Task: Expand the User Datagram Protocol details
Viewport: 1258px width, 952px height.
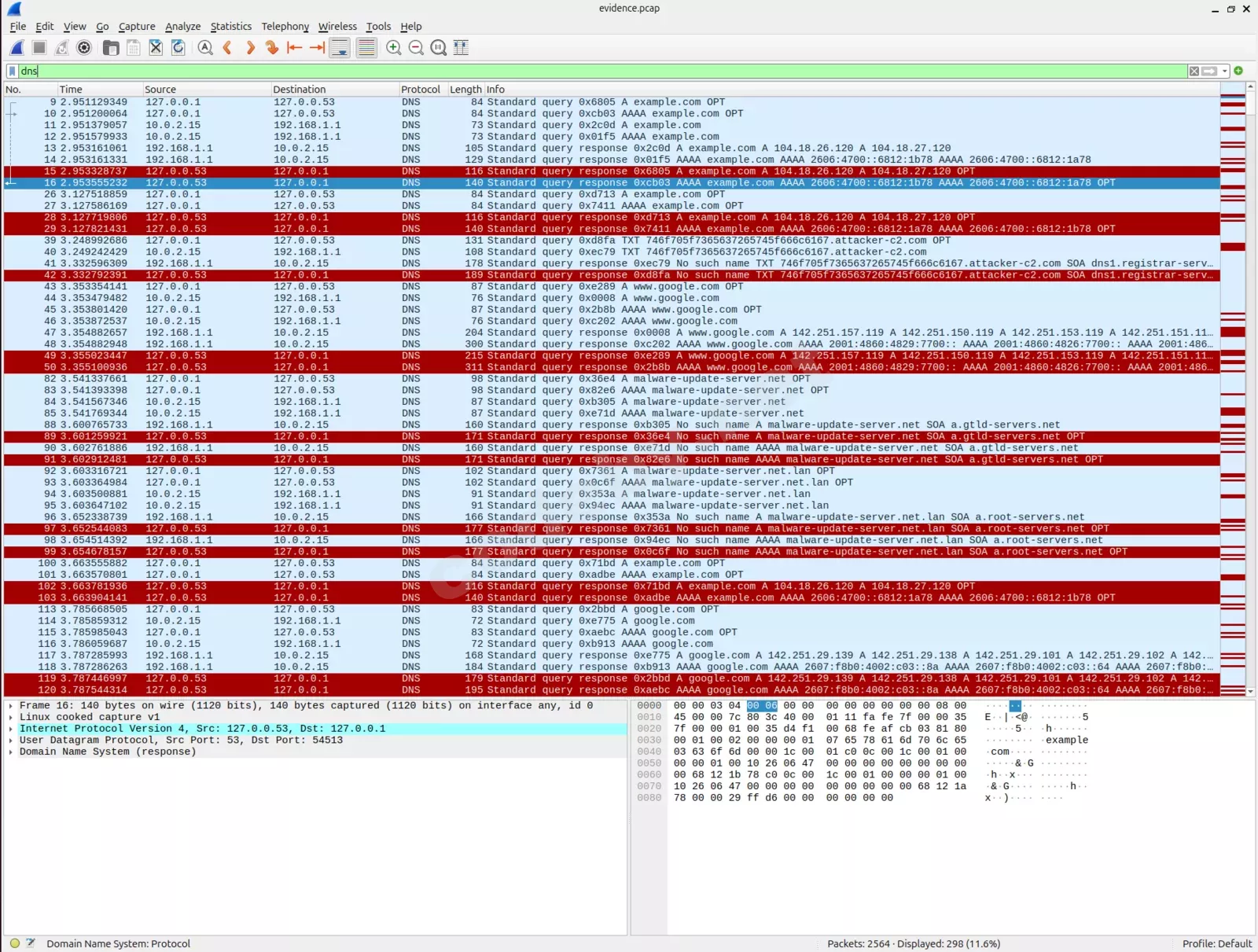Action: (x=11, y=741)
